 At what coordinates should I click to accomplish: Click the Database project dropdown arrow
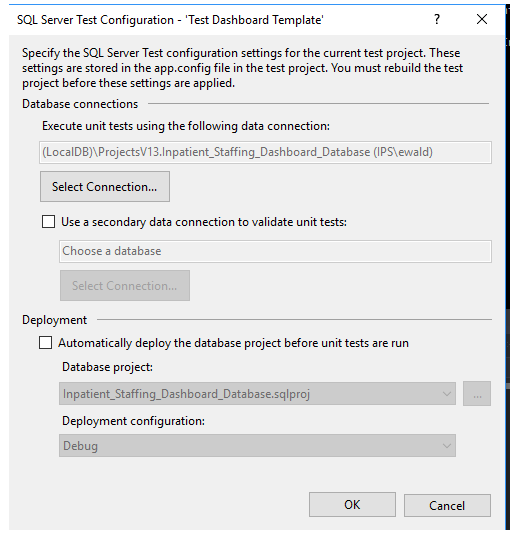(447, 394)
